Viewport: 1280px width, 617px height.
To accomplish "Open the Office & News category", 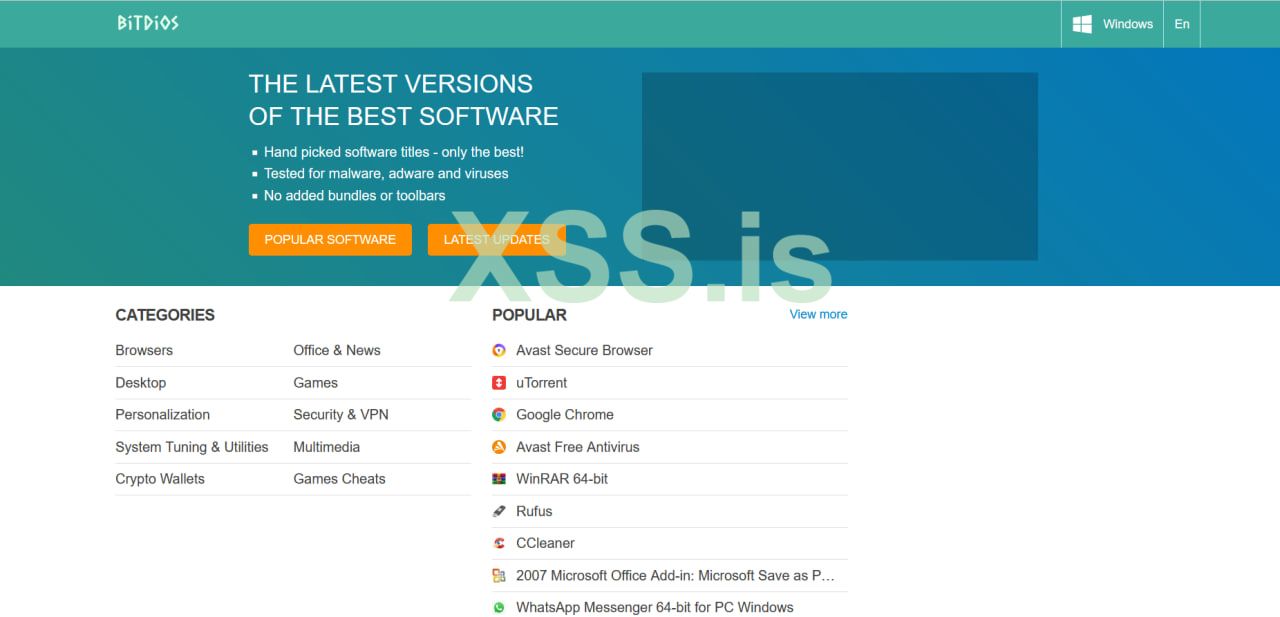I will tap(337, 350).
